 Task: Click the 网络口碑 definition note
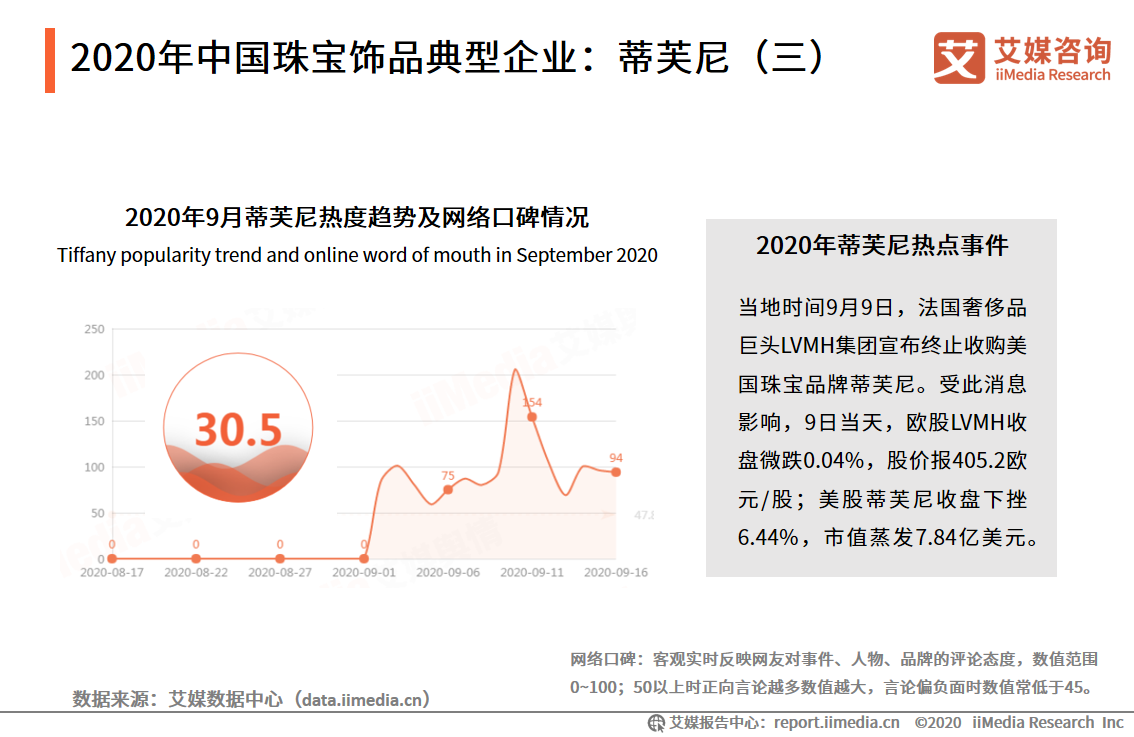coord(834,673)
